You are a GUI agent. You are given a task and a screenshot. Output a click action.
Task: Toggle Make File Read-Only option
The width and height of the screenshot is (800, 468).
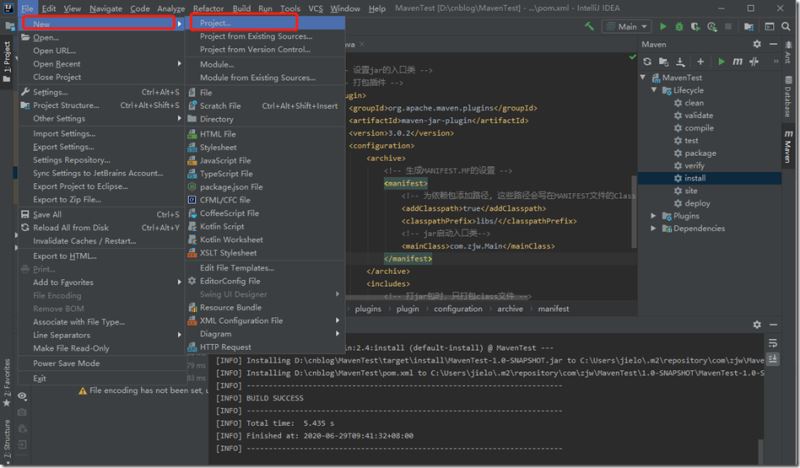click(x=71, y=348)
